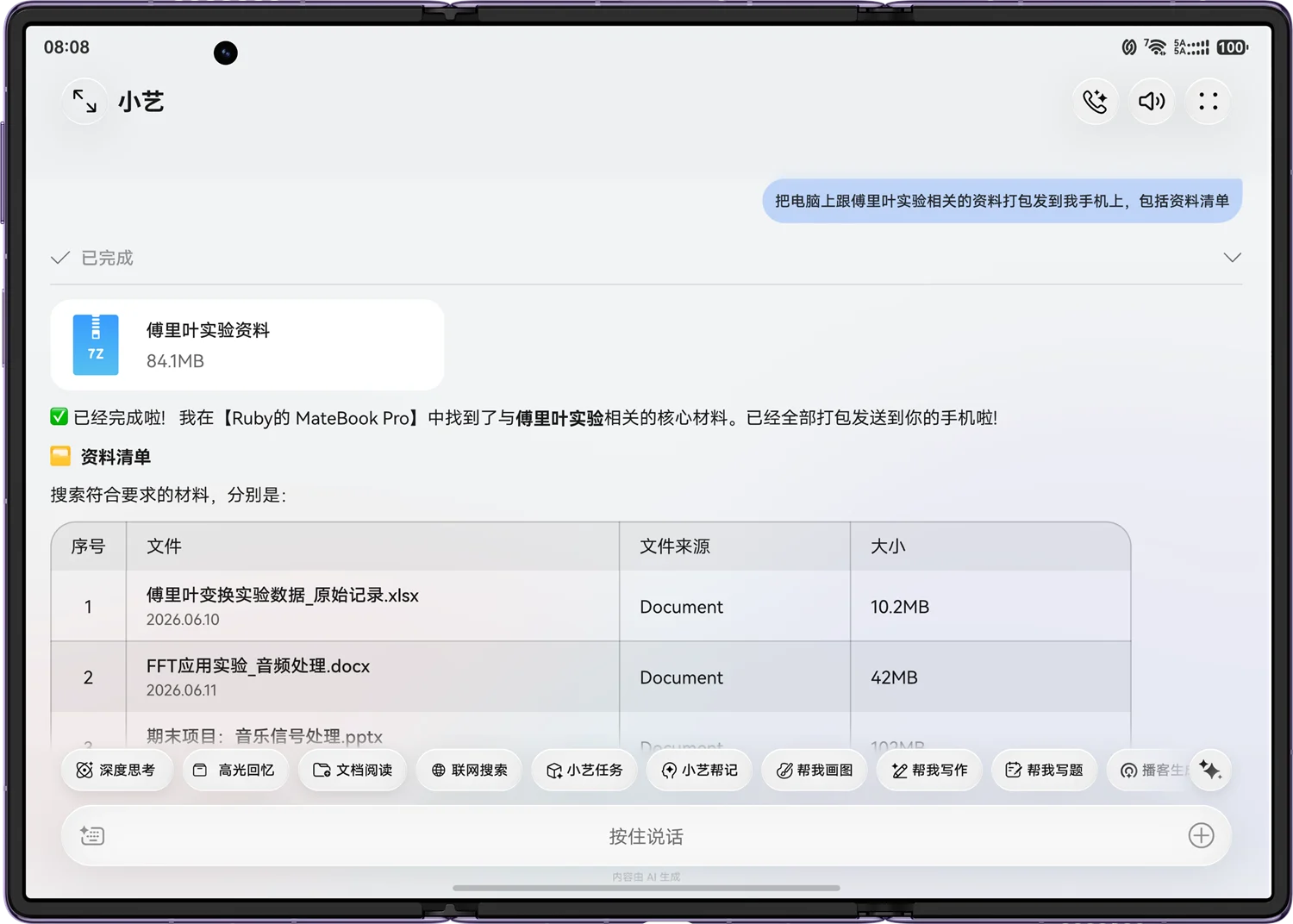Viewport: 1293px width, 924px height.
Task: Select the user message about 傅里叶实验
Action: coord(1002,201)
